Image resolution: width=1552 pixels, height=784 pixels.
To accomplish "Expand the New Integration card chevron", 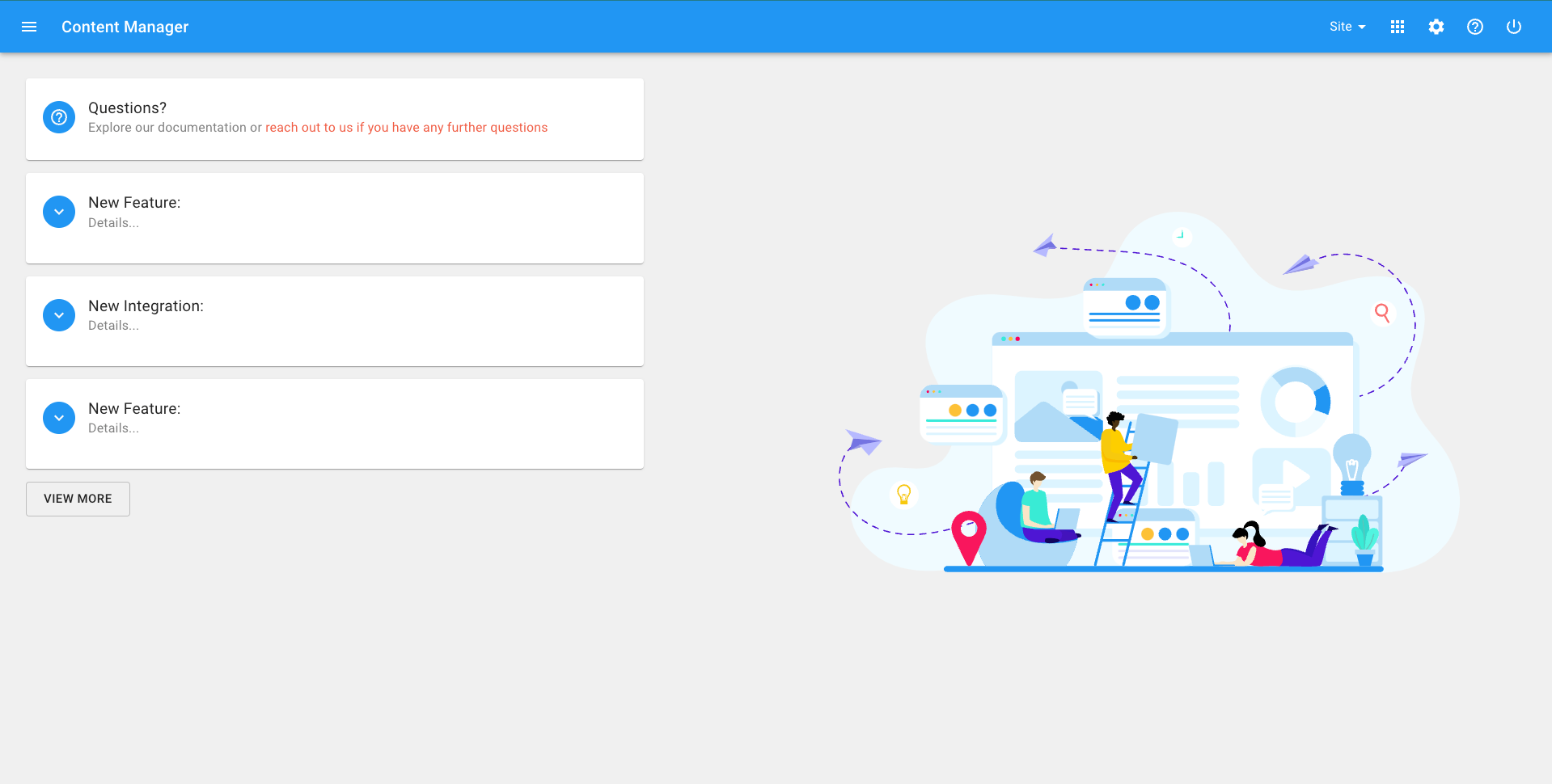I will [x=59, y=315].
